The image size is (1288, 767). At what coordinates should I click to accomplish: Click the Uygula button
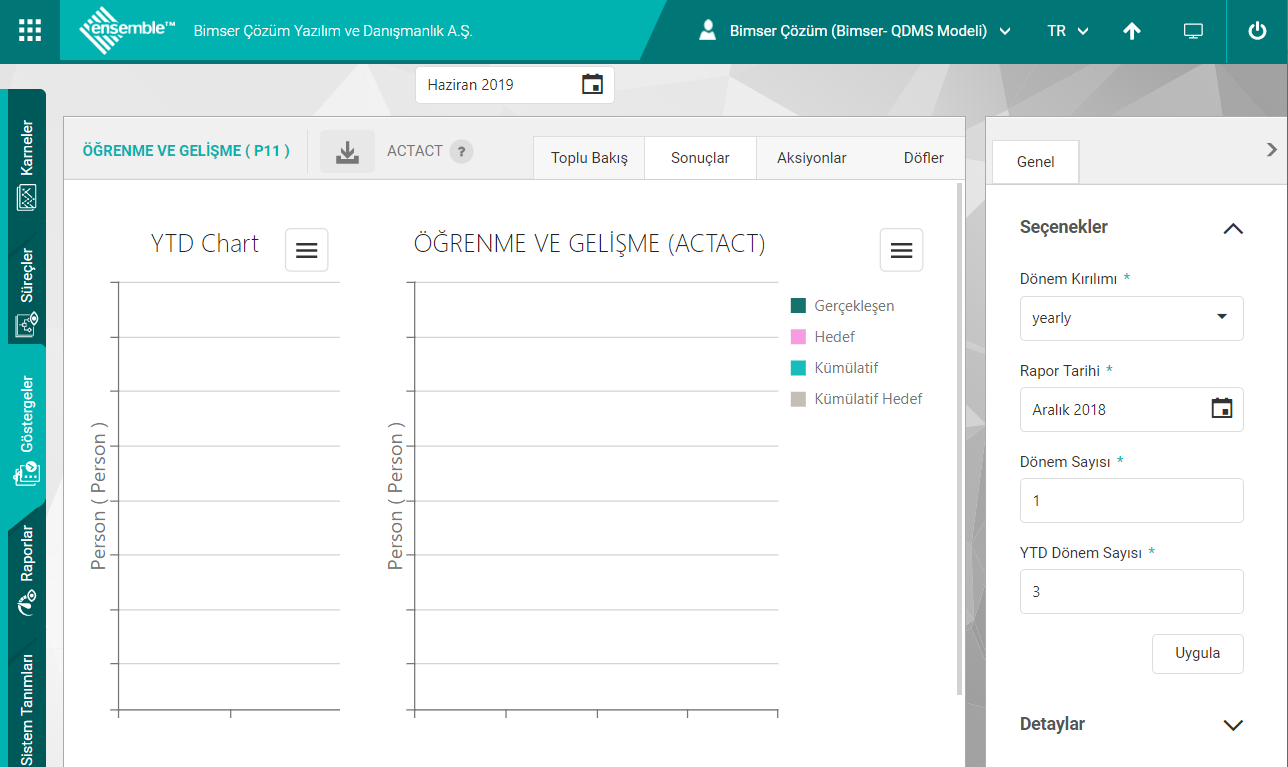(x=1197, y=653)
